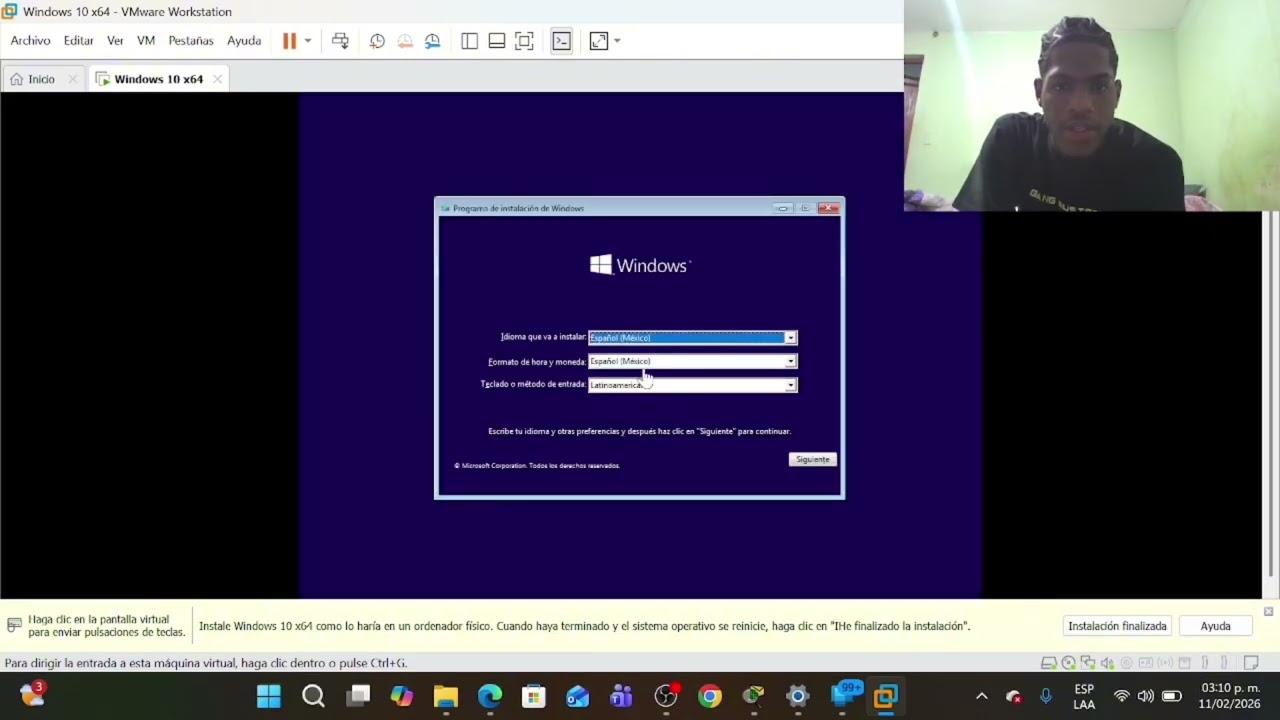
Task: Open Google Chrome from taskbar
Action: [709, 696]
